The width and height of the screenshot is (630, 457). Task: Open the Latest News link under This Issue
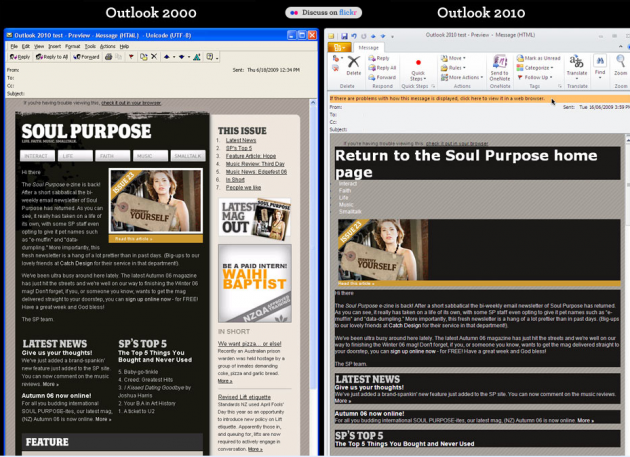click(241, 140)
